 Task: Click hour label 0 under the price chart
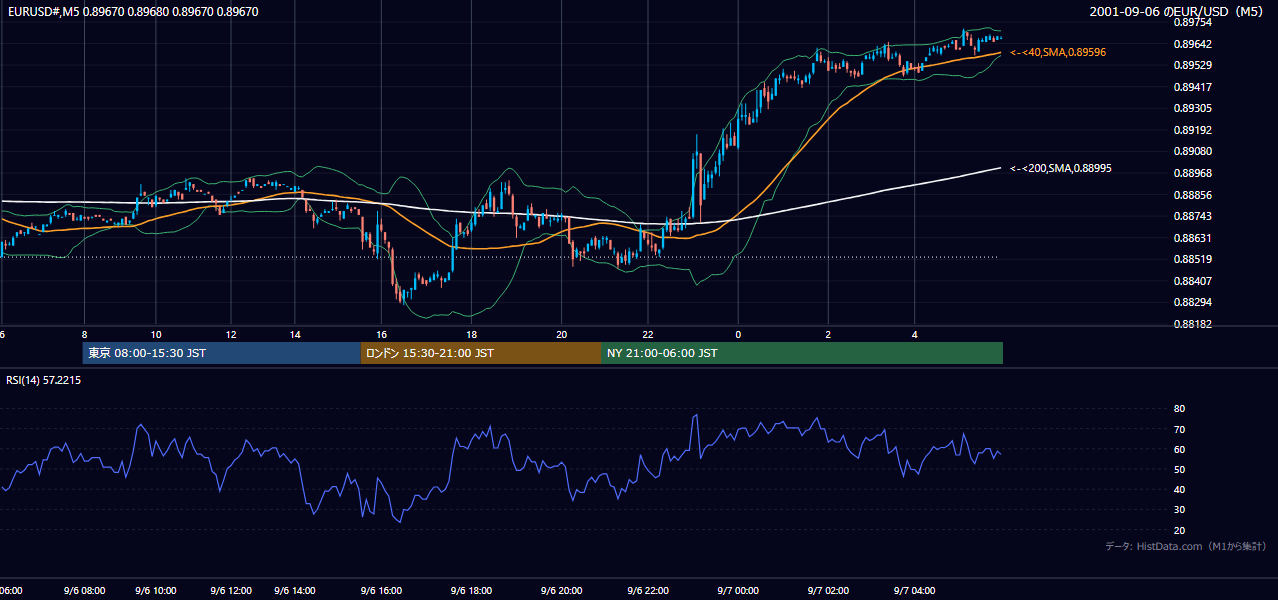point(738,334)
